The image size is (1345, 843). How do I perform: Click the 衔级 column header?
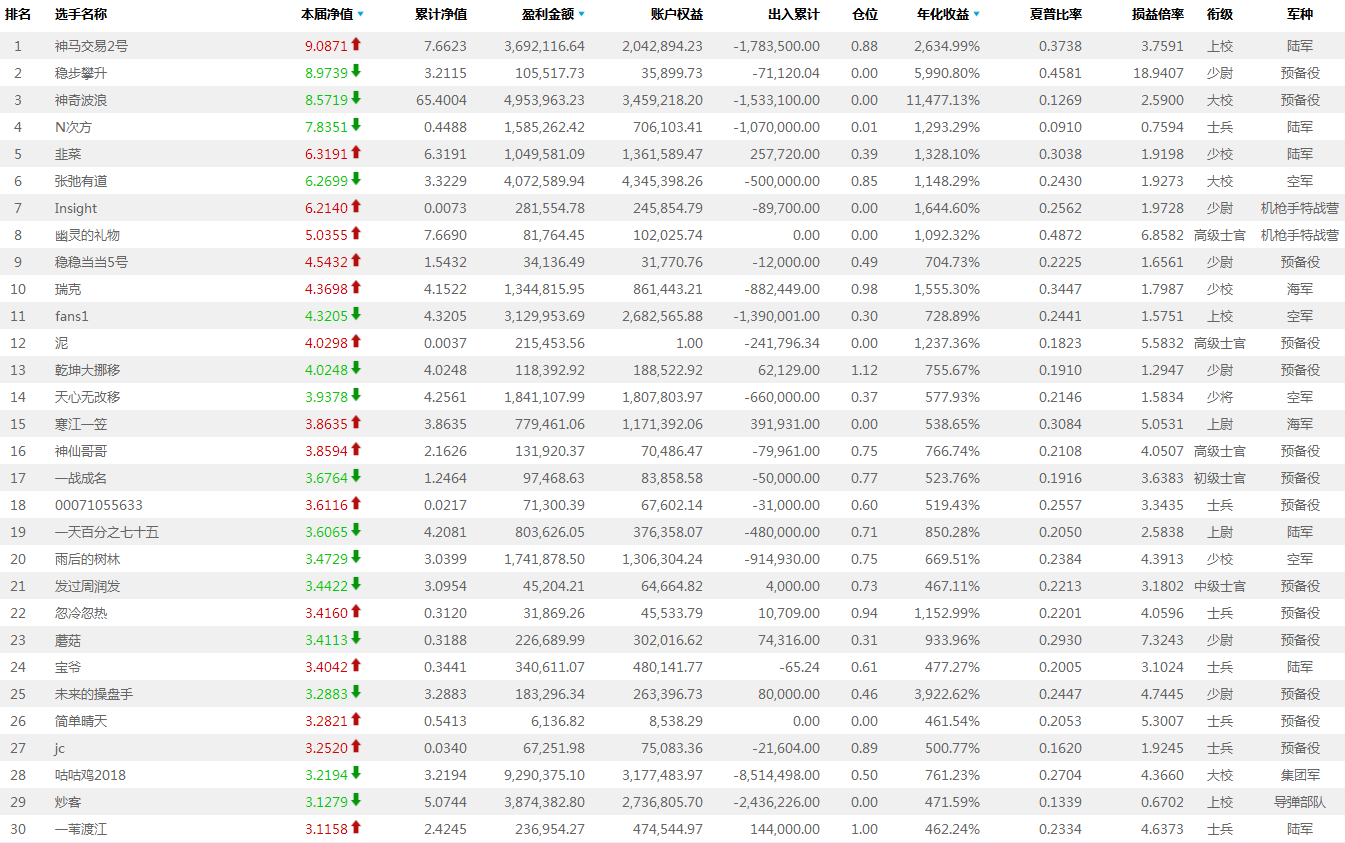click(1220, 15)
